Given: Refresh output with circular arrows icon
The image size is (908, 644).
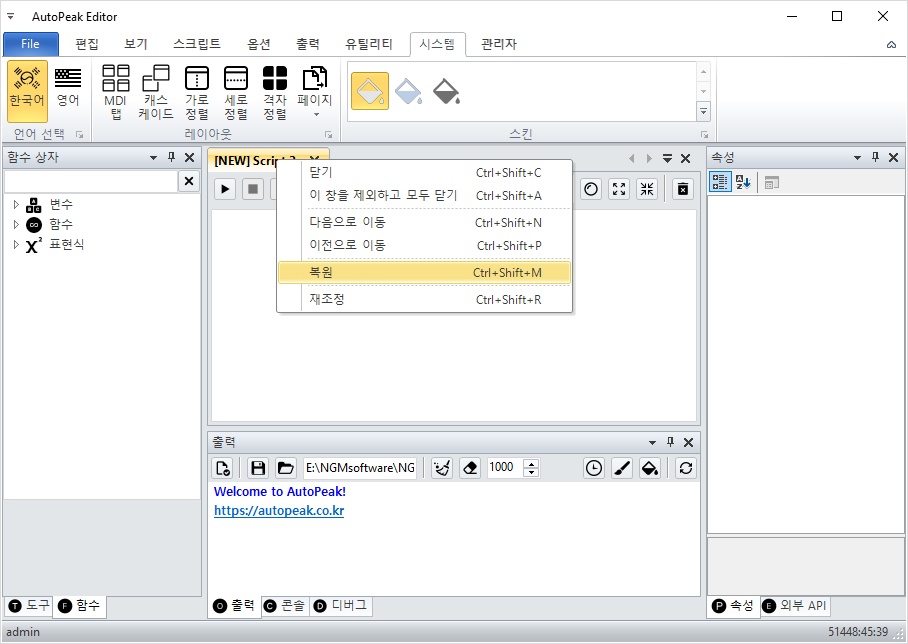Looking at the screenshot, I should click(686, 468).
